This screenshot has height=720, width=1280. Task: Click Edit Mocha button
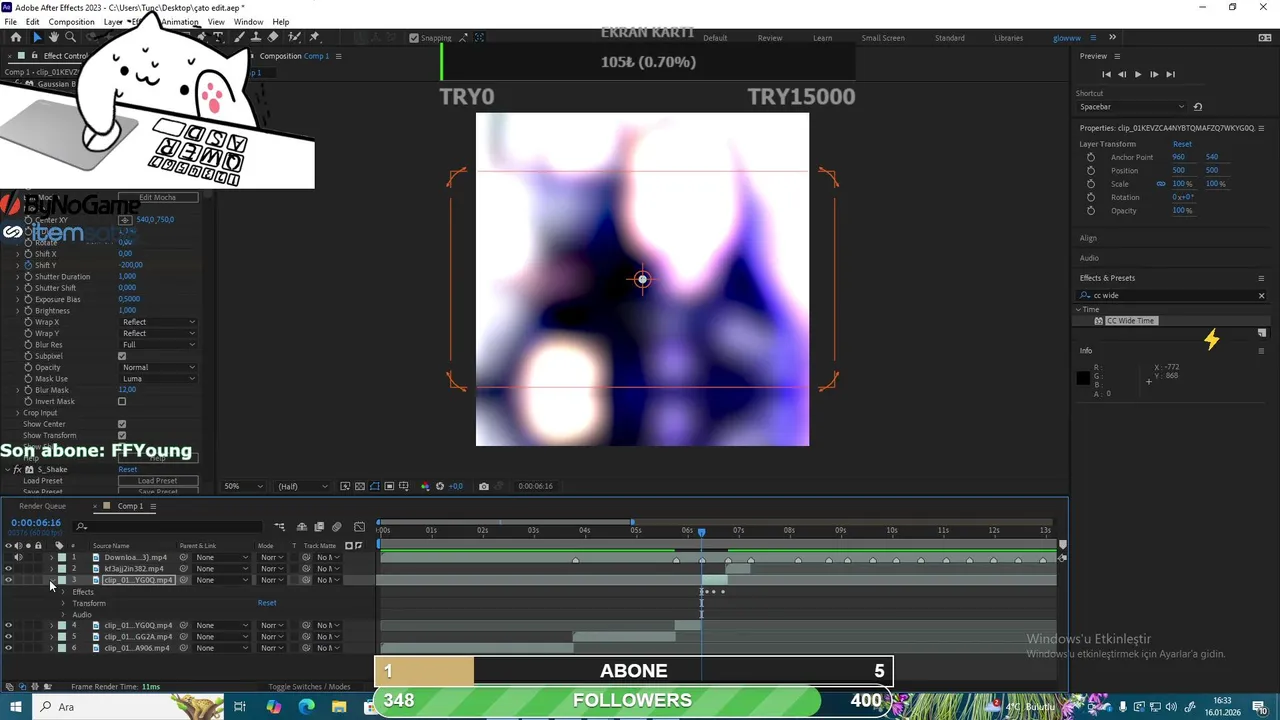[x=158, y=198]
